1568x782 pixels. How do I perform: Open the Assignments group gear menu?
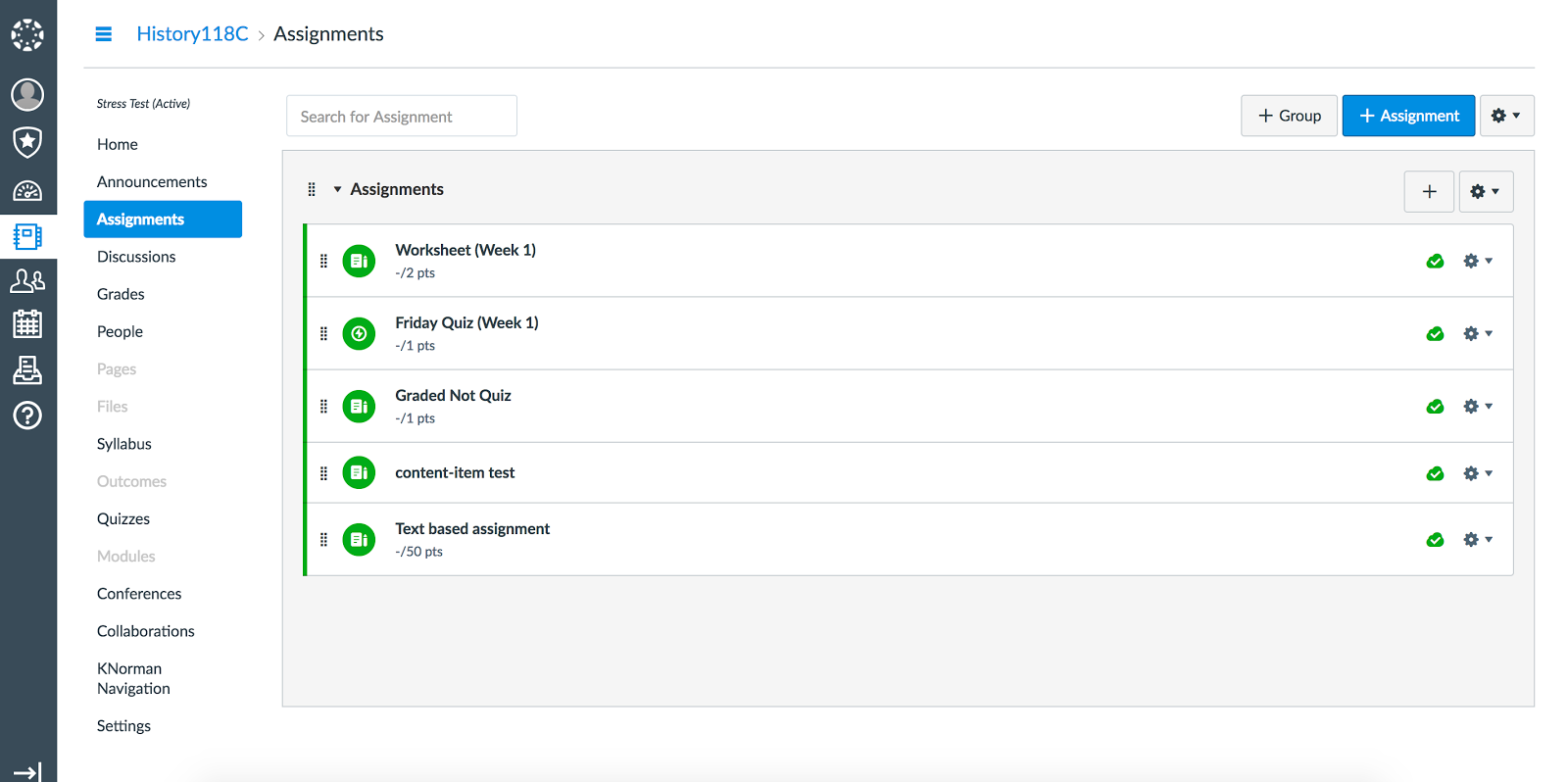coord(1485,192)
